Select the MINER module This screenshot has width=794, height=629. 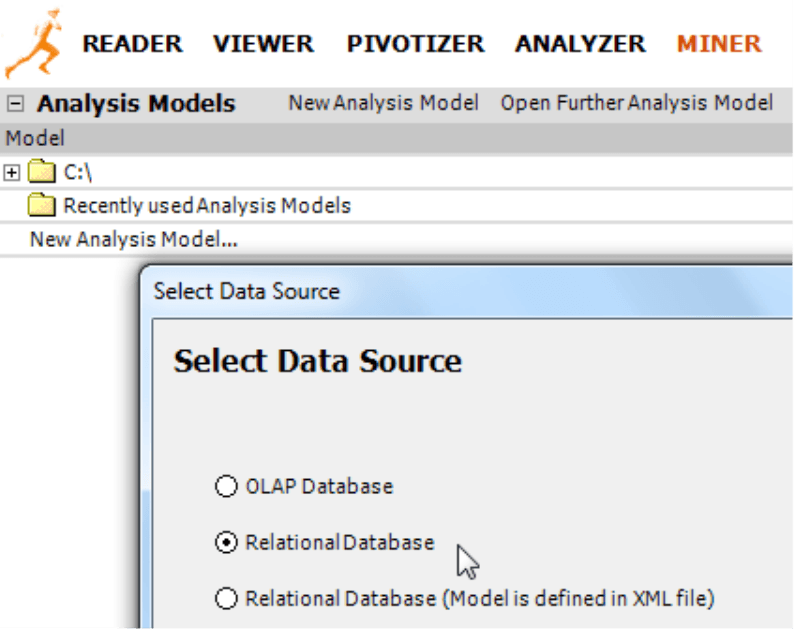tap(719, 44)
